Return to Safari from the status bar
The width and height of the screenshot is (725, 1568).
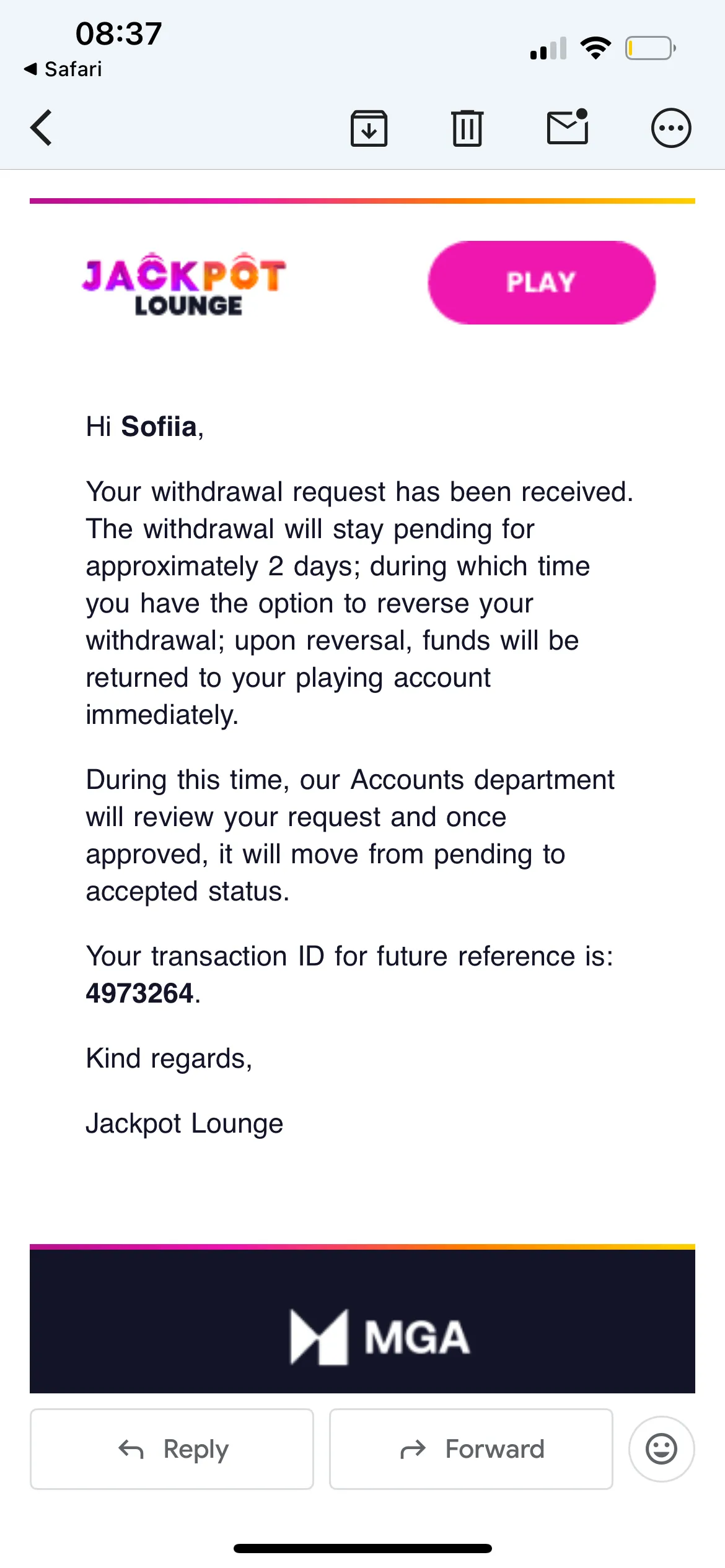click(63, 69)
